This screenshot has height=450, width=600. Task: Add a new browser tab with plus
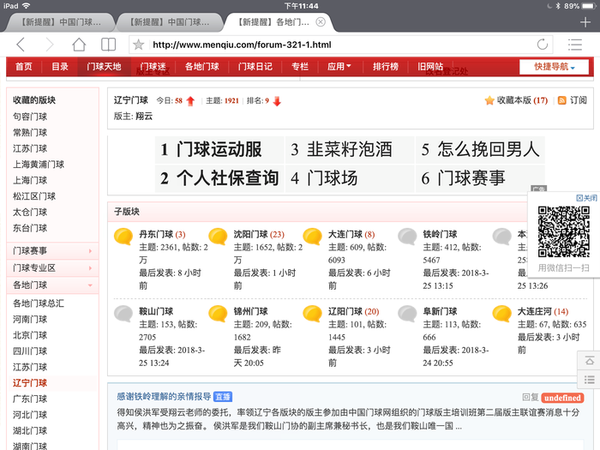pos(585,22)
